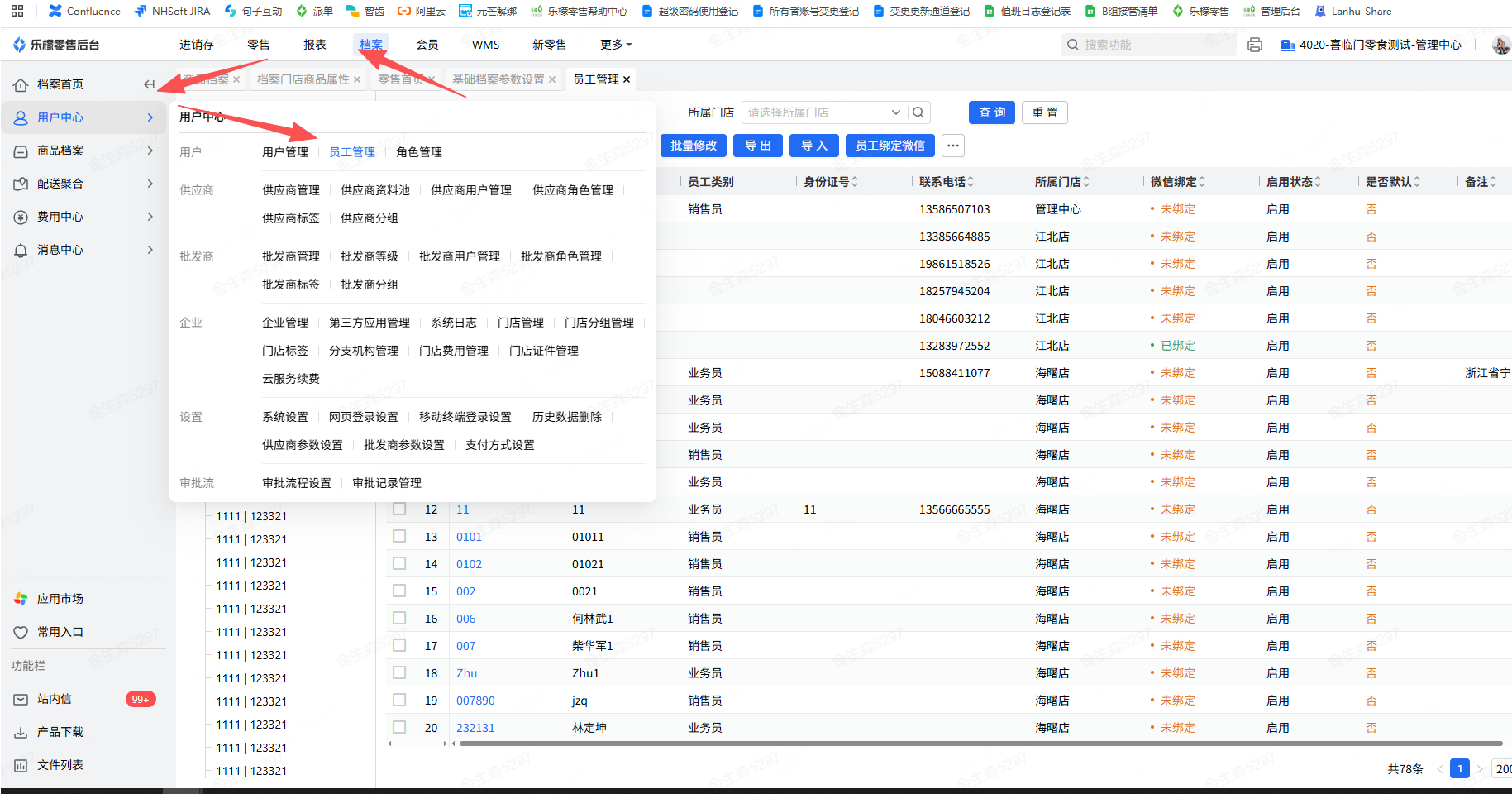
Task: Open the browser apps grid icon
Action: coord(17,11)
